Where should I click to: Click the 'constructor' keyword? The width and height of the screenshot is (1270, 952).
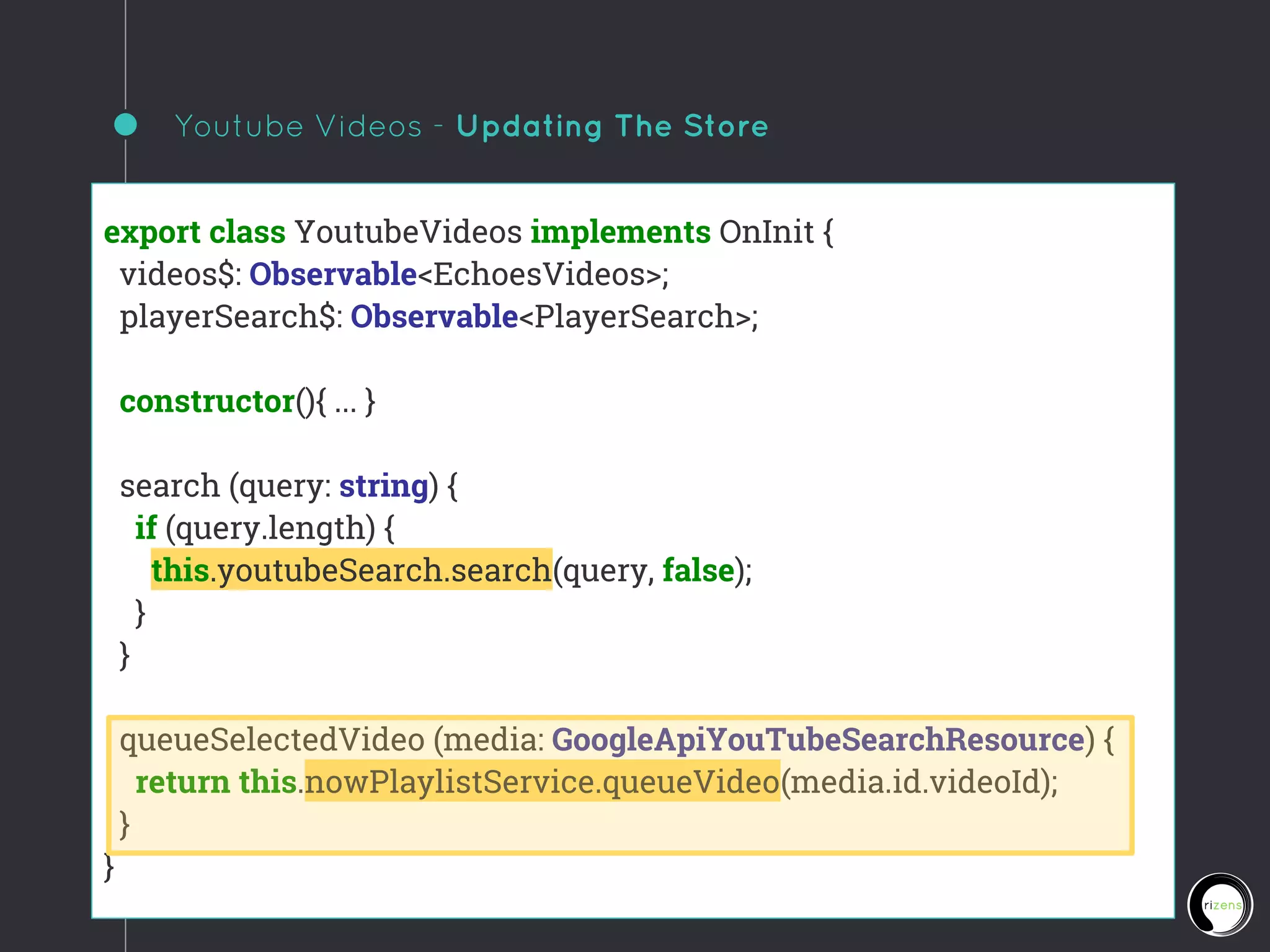pyautogui.click(x=207, y=402)
